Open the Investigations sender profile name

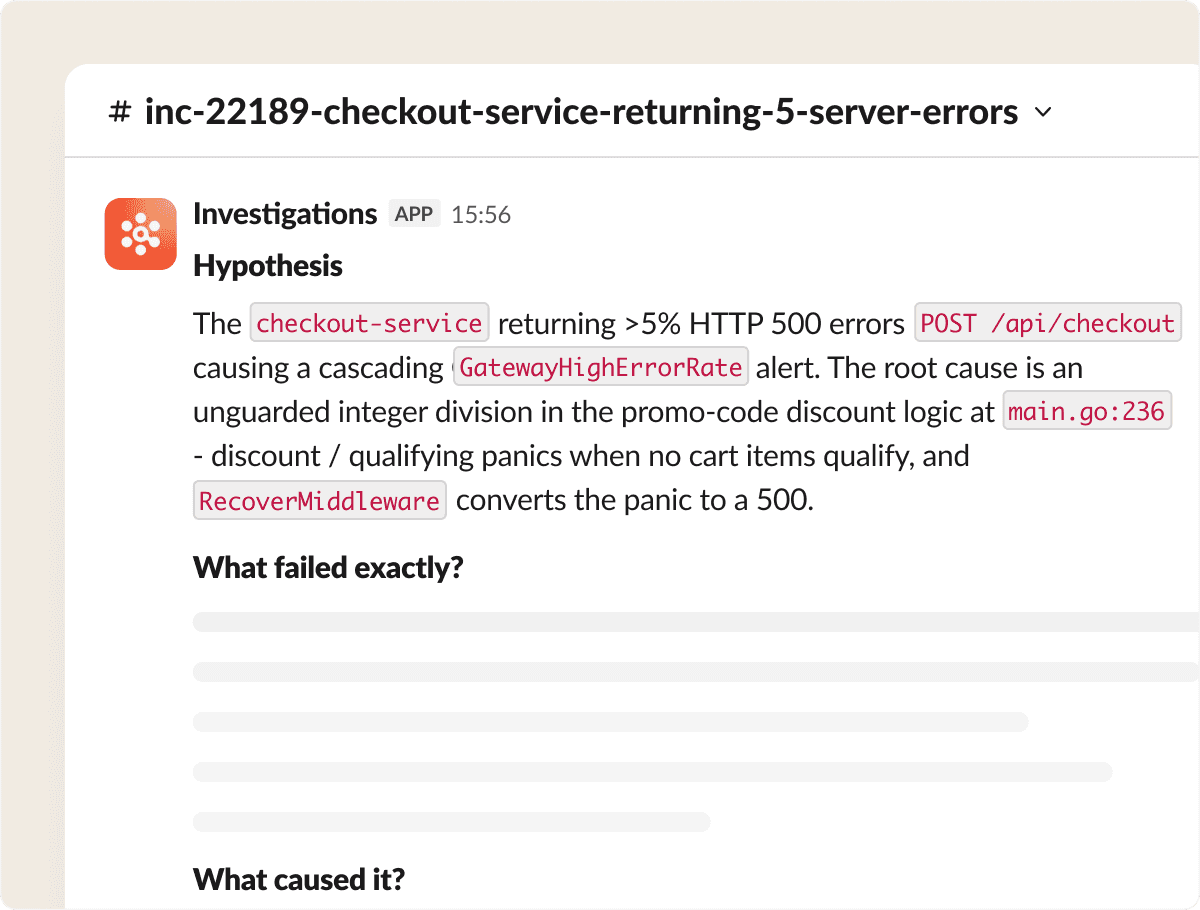tap(285, 214)
